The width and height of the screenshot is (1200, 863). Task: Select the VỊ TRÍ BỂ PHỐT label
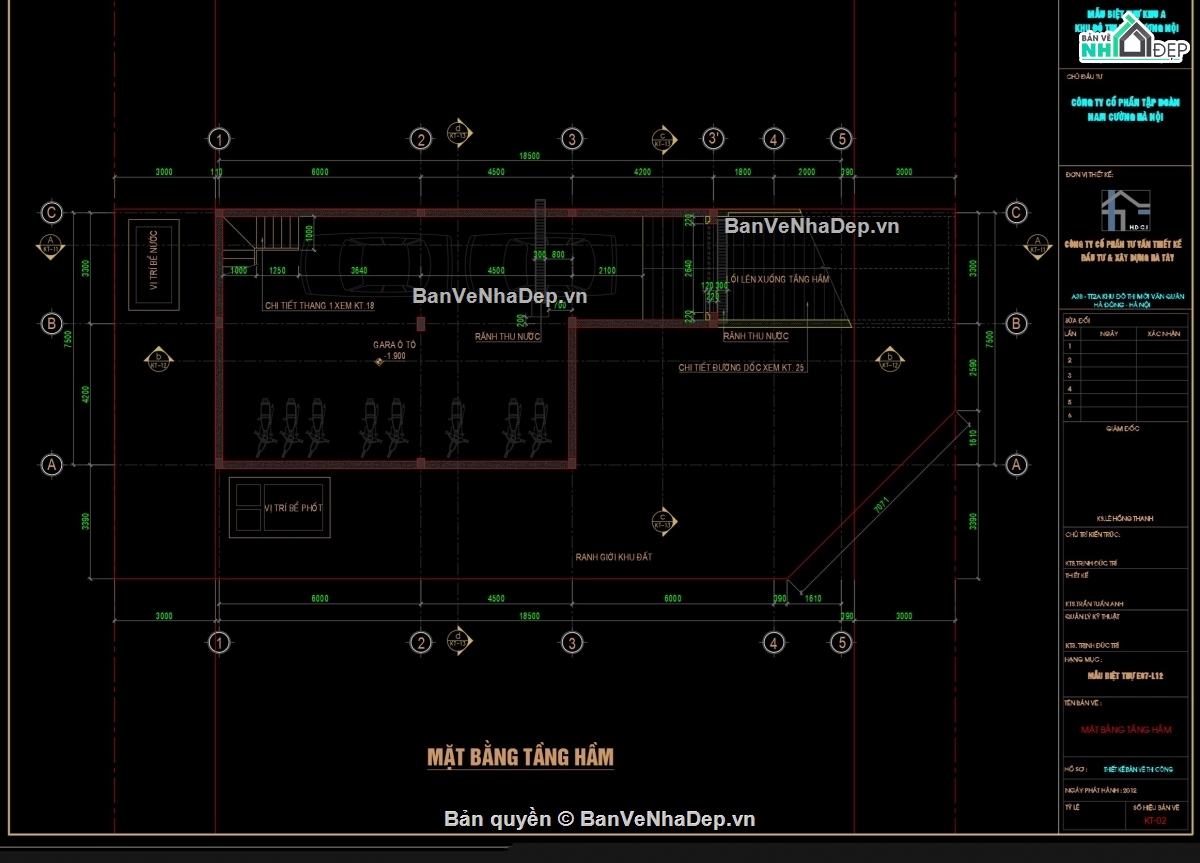[x=293, y=508]
